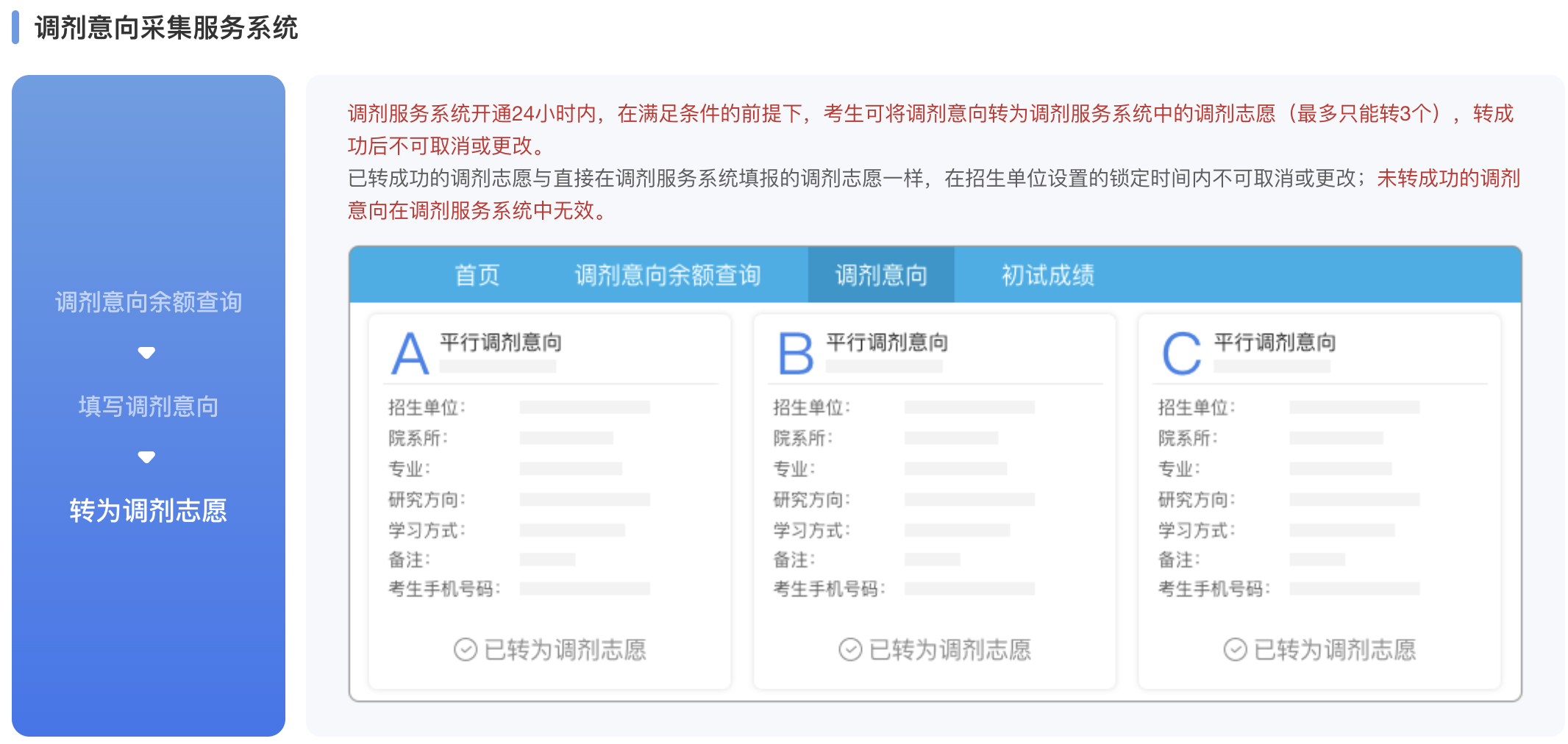Open the 首页 tab

477,275
